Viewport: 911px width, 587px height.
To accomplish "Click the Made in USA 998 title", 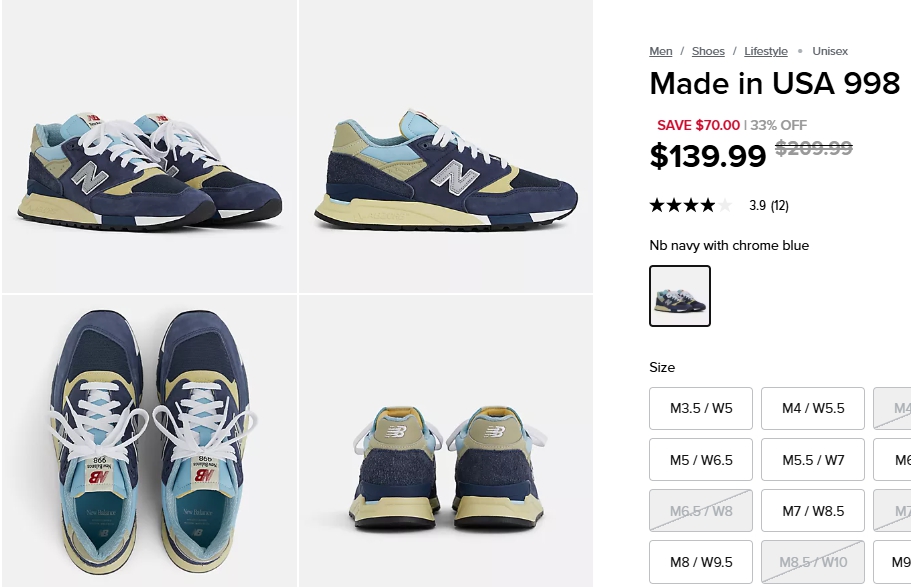I will tap(774, 83).
